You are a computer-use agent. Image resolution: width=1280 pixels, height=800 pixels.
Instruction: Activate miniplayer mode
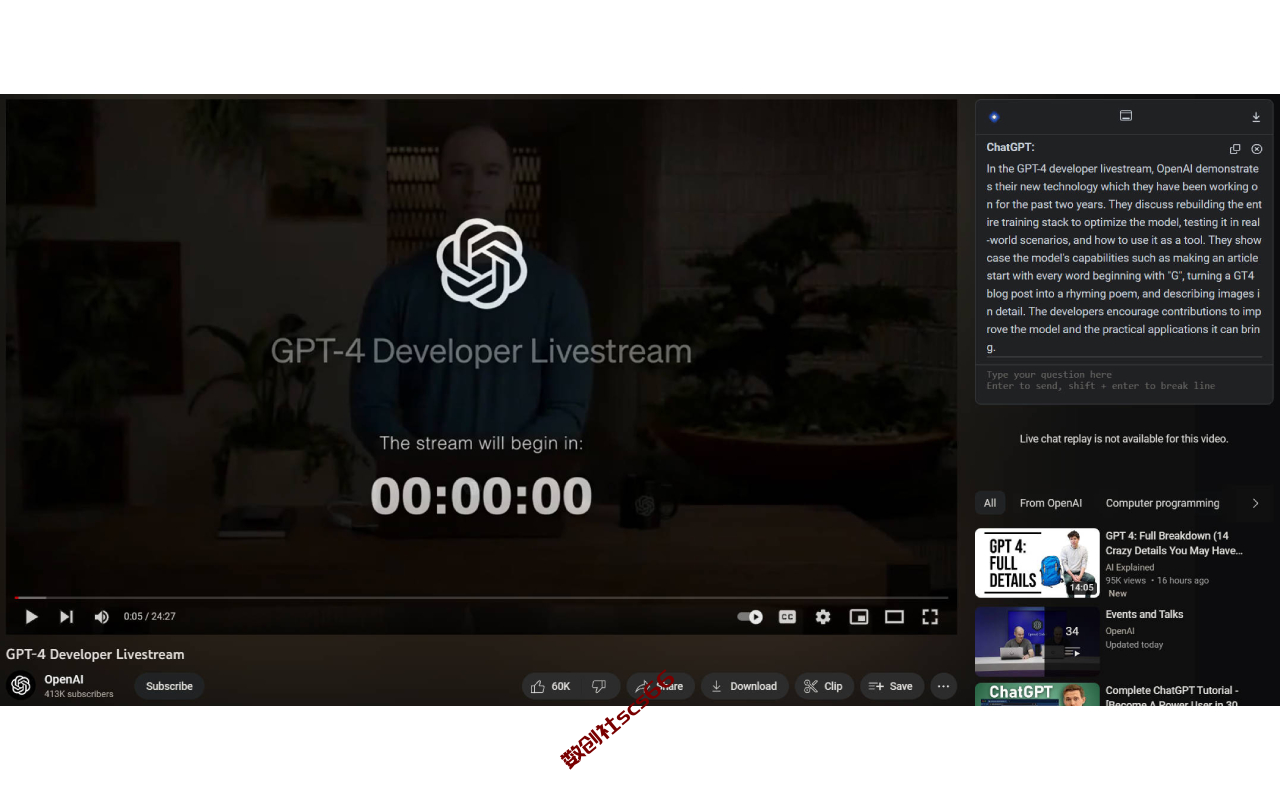859,617
